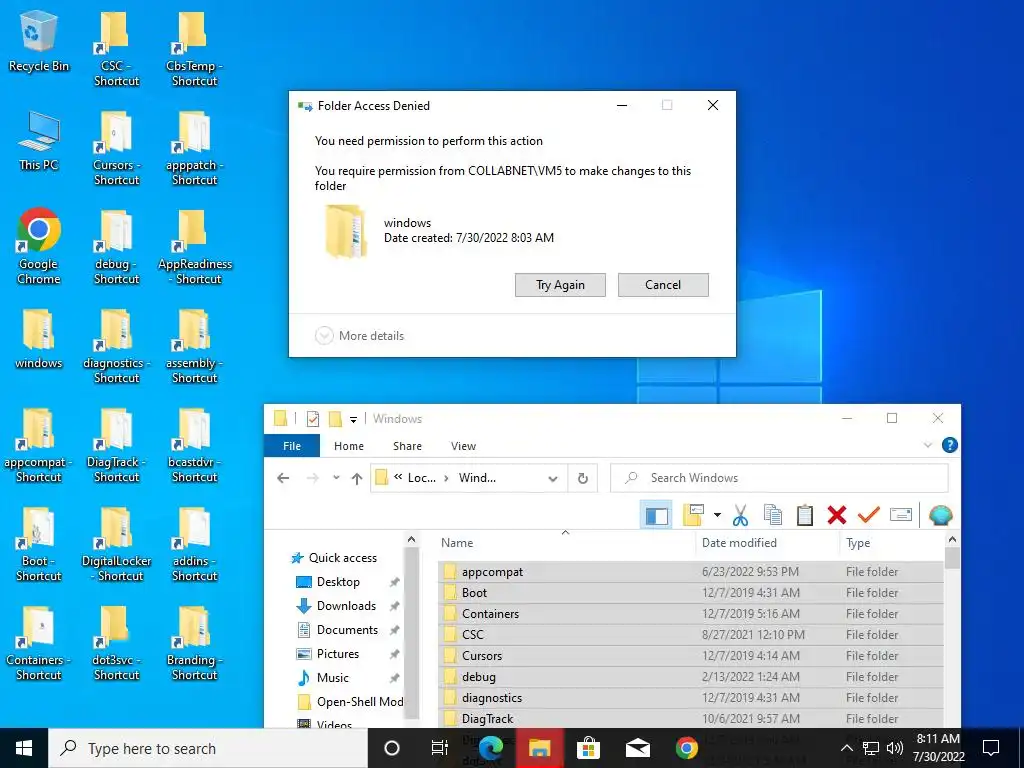Go up one folder level

pos(357,478)
